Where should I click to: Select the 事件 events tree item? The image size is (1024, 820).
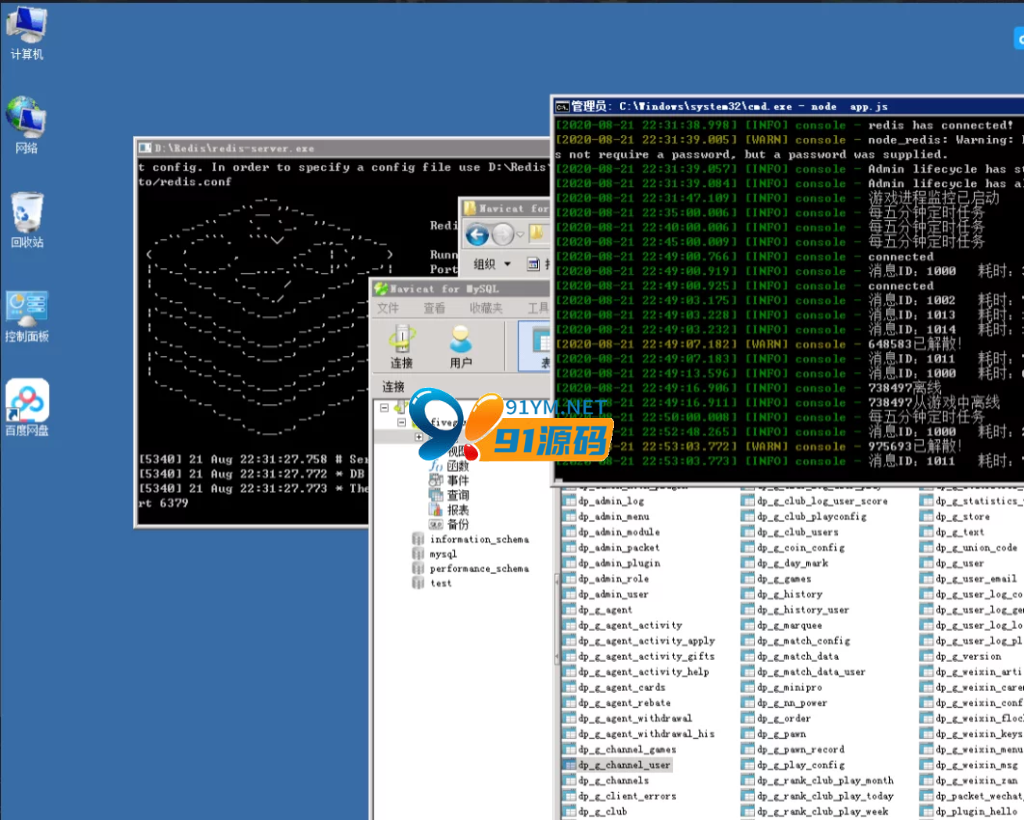coord(458,481)
